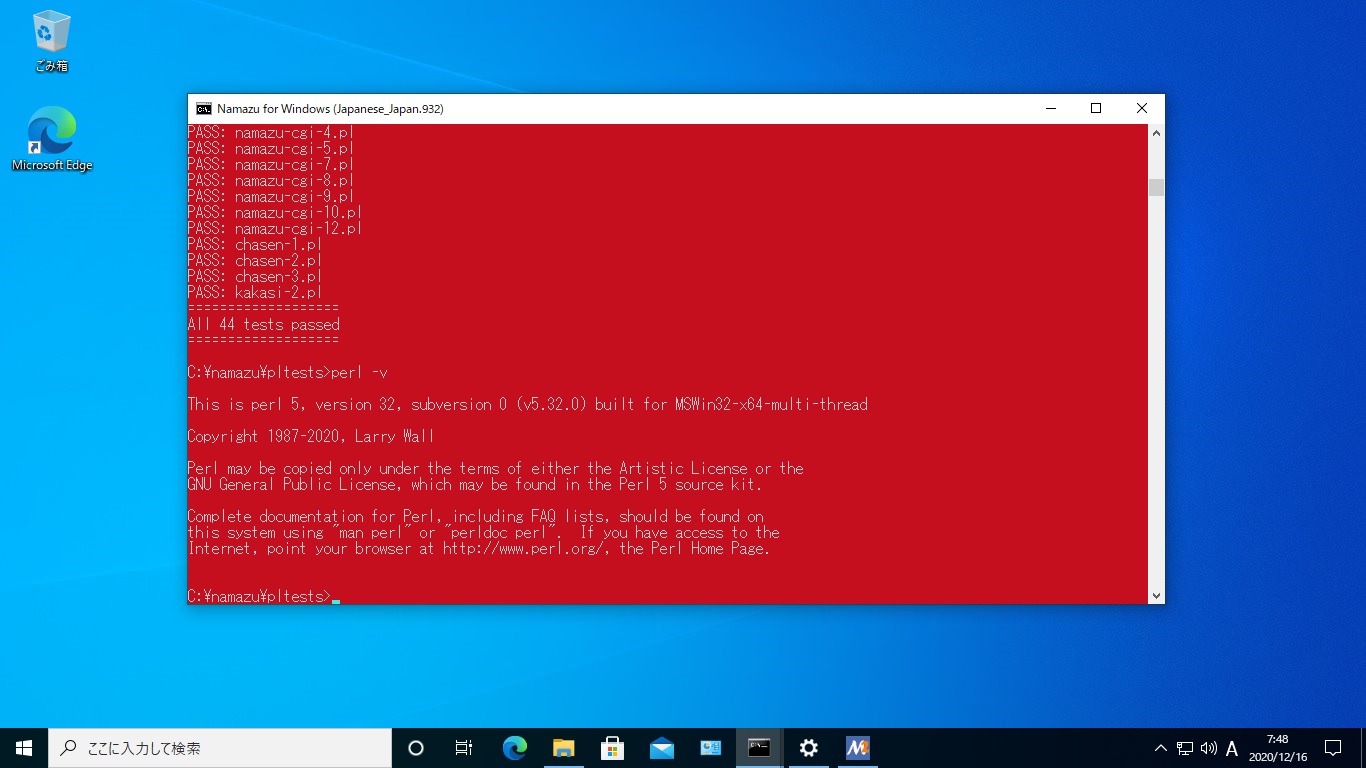Image resolution: width=1366 pixels, height=768 pixels.
Task: Click the 'PASS: chasen-3.pl' line
Action: pos(255,277)
